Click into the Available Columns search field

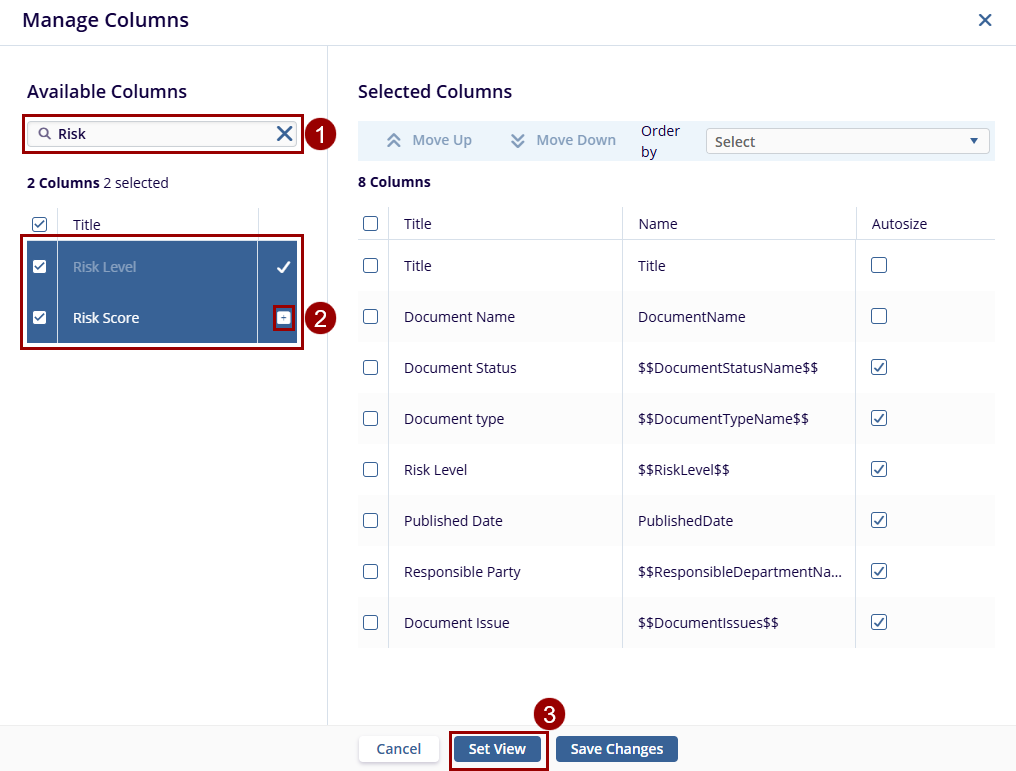point(160,134)
